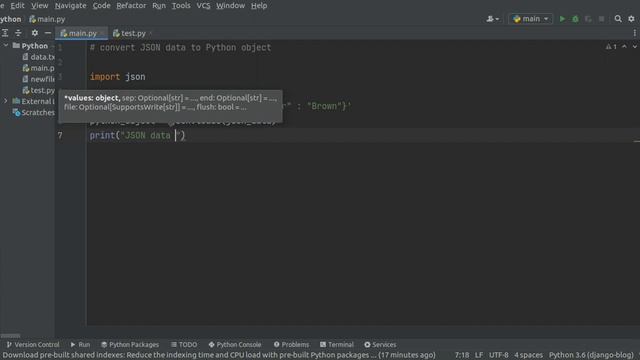Click the Project panel horizontal scrollbar
This screenshot has height=360, width=640.
point(11,336)
